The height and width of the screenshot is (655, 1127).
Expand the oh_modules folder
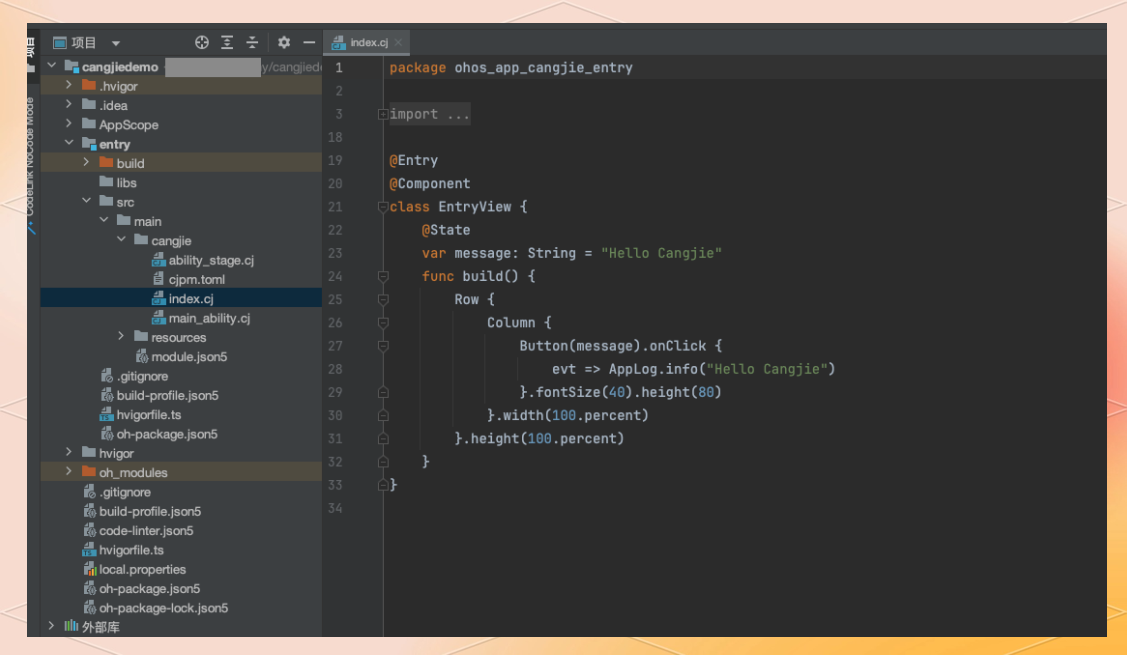pos(69,472)
